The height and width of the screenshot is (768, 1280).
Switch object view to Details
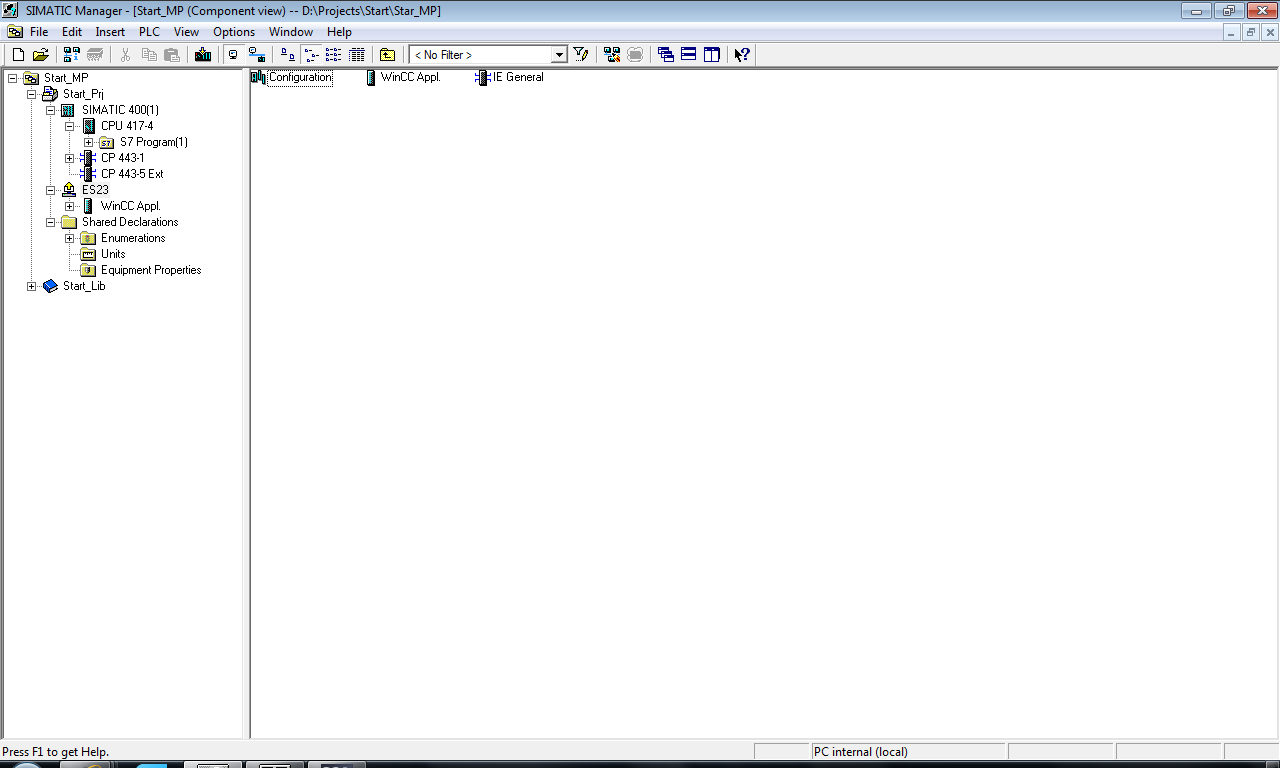pyautogui.click(x=356, y=55)
